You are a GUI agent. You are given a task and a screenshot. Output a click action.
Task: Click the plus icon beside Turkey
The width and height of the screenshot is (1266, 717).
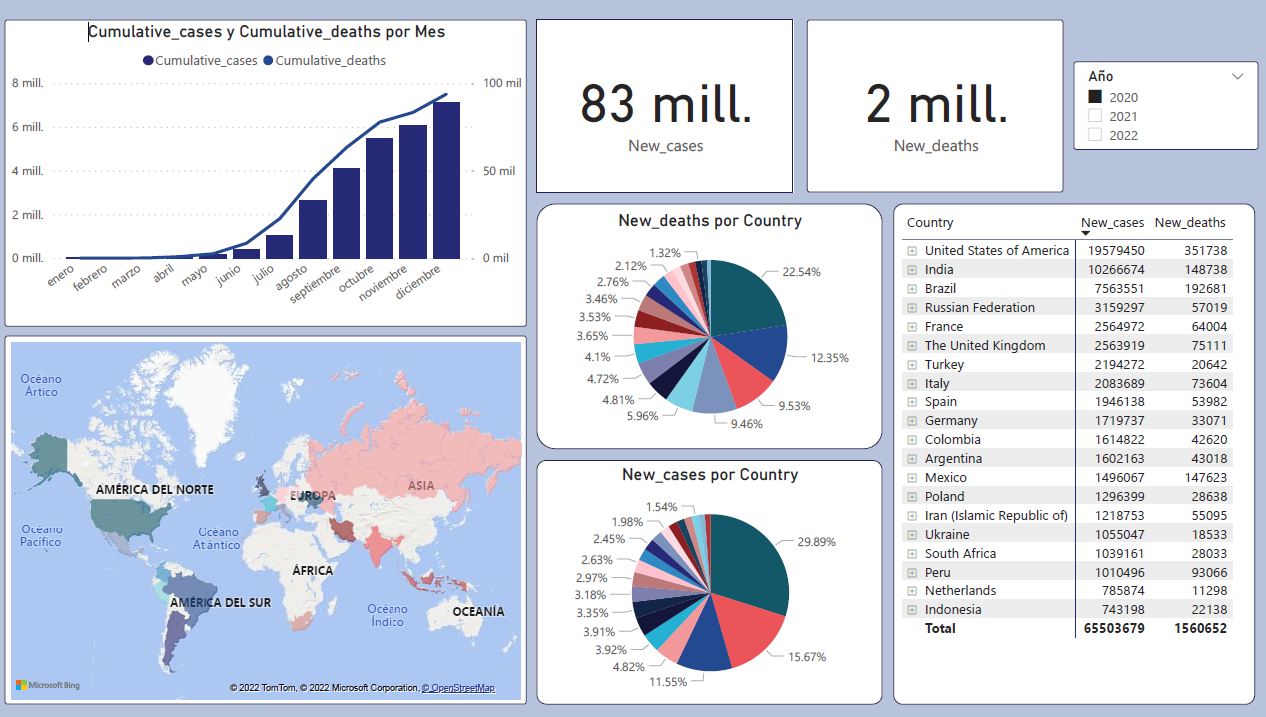coord(912,365)
